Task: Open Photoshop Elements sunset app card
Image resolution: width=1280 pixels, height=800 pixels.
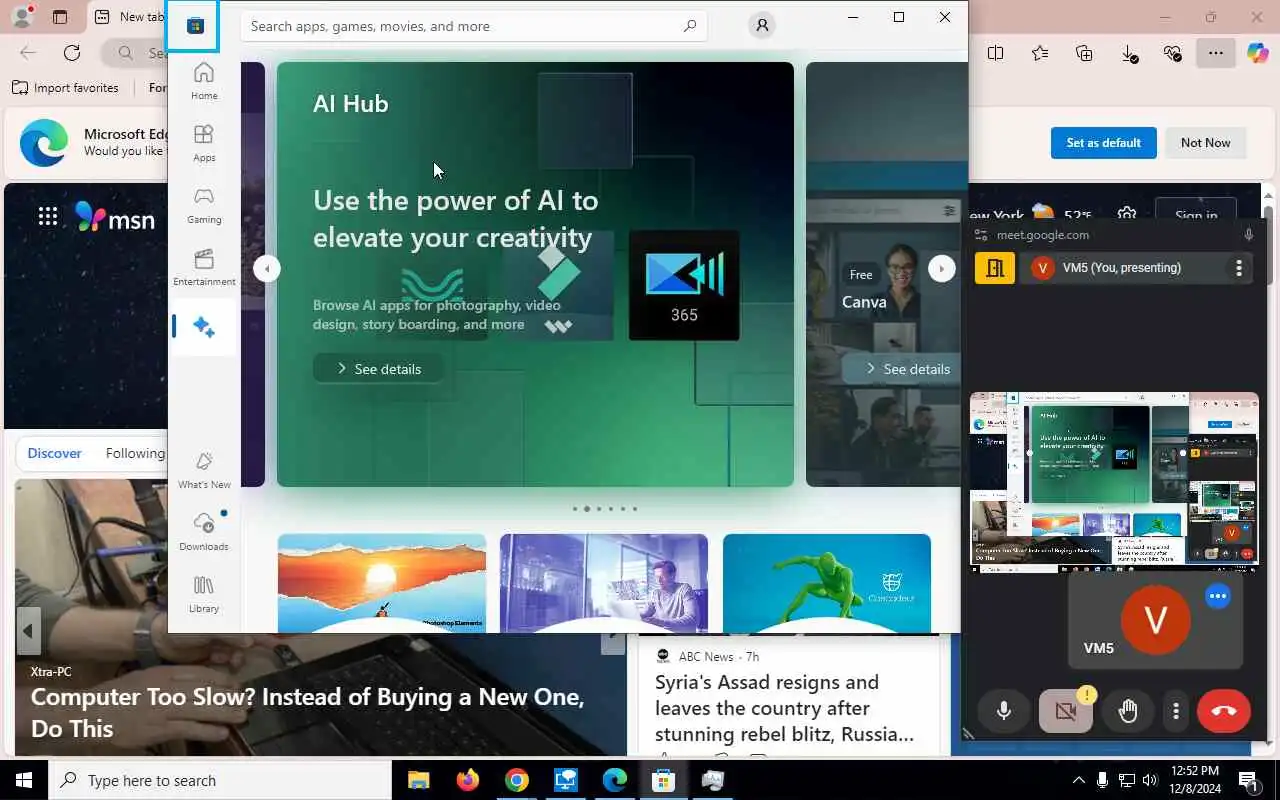Action: click(382, 583)
